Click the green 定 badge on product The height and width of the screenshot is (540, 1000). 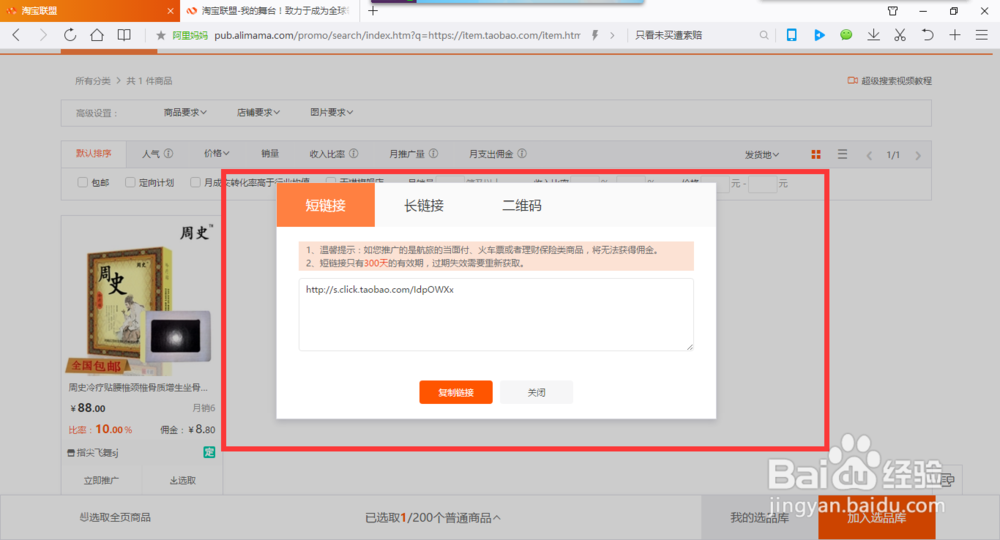[209, 452]
